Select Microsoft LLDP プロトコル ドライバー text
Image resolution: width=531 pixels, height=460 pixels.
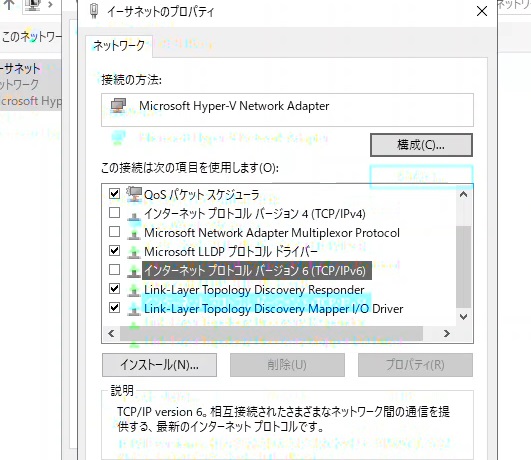231,252
